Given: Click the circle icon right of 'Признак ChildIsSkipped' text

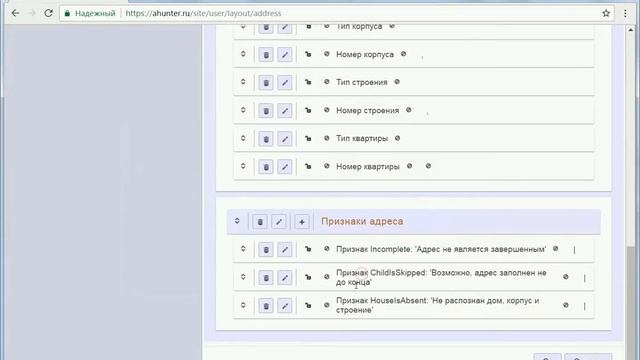Looking at the screenshot, I should pos(566,277).
